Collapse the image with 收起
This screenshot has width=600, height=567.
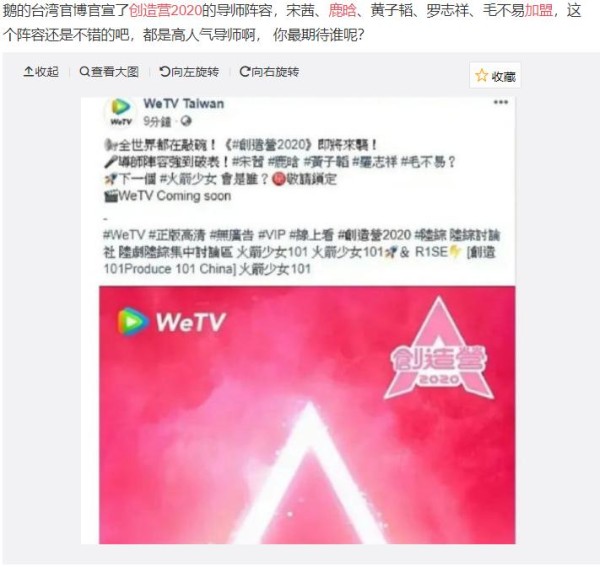41,72
